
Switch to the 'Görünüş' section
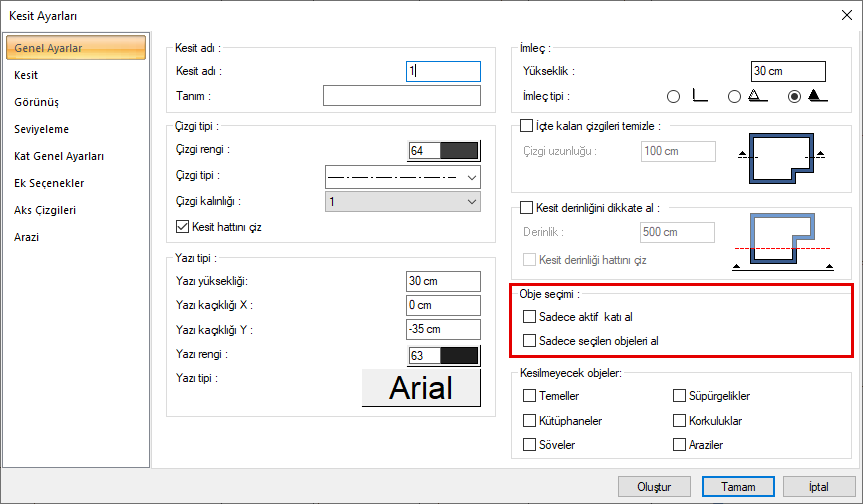coord(37,102)
